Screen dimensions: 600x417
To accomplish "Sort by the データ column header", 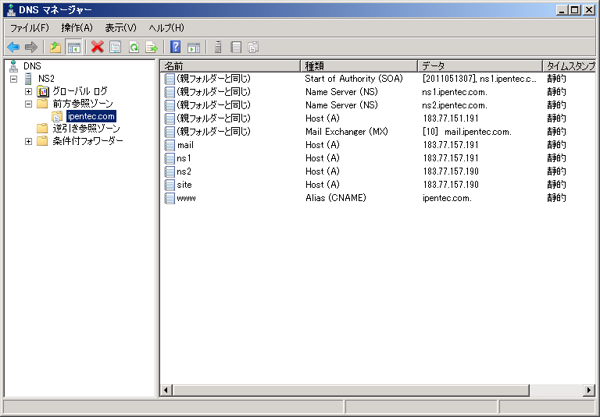I will 480,66.
